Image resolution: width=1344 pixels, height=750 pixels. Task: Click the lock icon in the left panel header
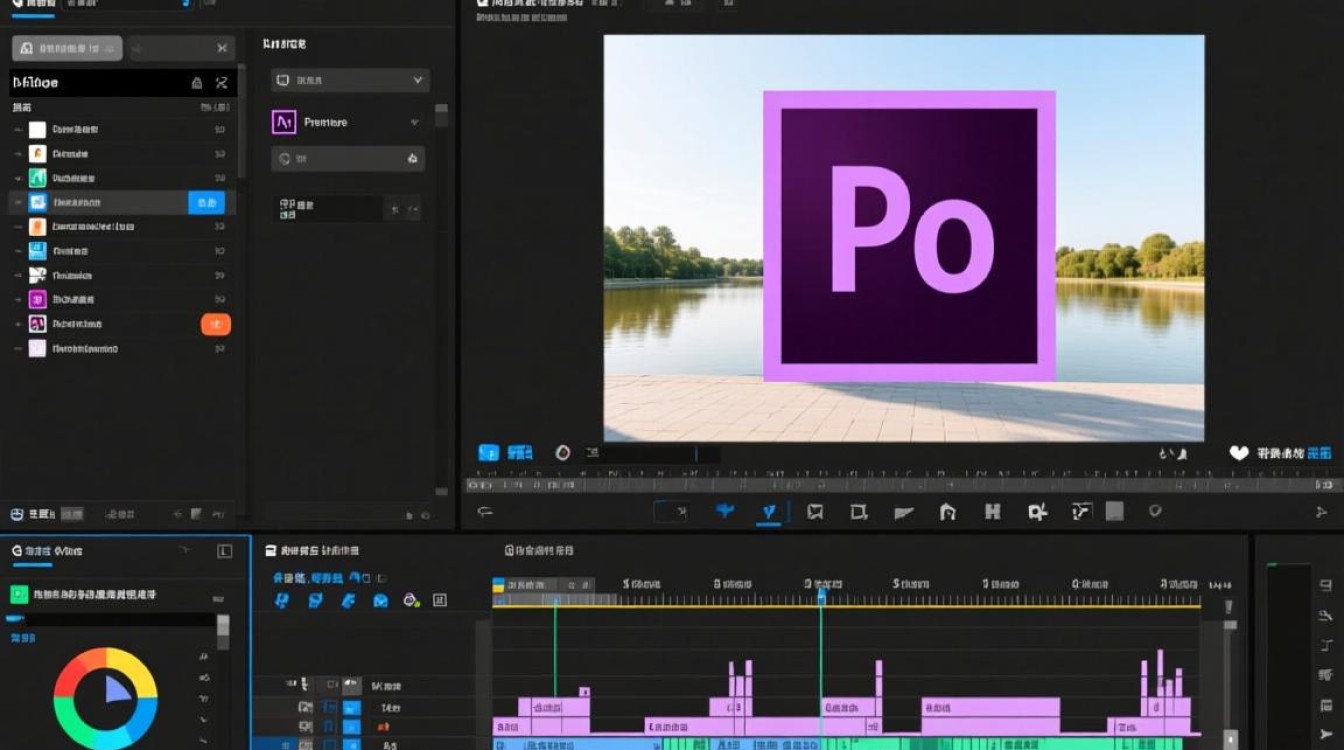(x=197, y=83)
